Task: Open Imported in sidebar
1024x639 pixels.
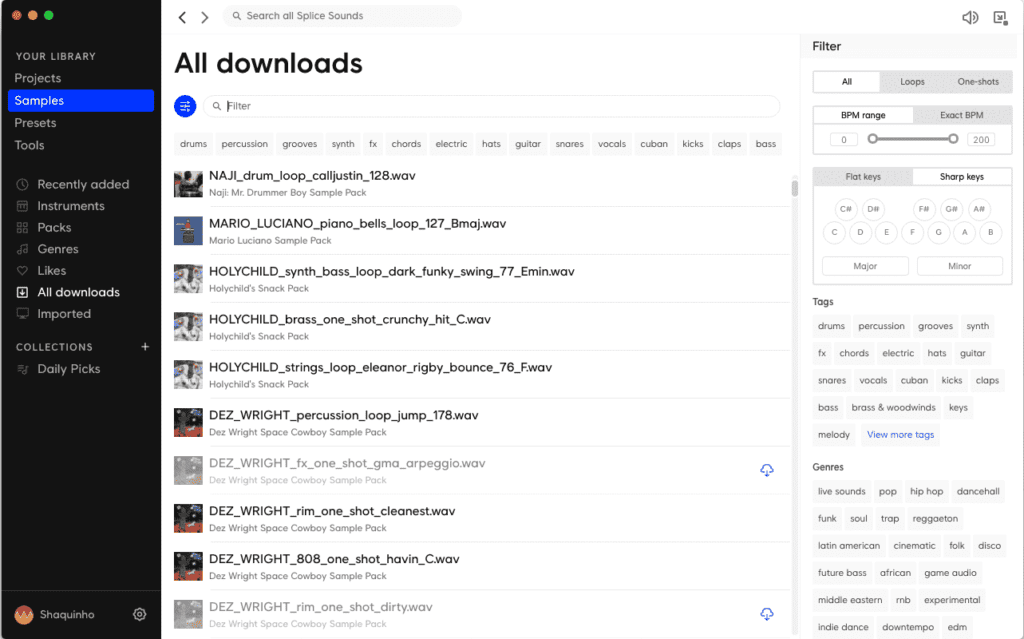Action: pyautogui.click(x=63, y=314)
